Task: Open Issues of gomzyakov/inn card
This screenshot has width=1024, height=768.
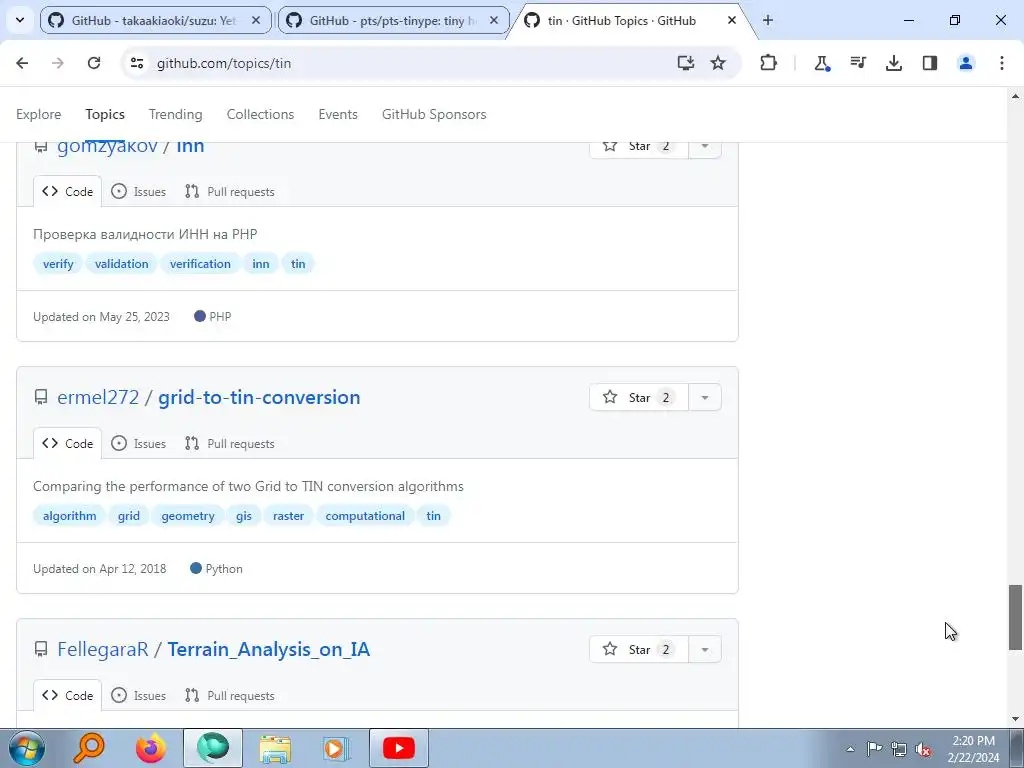Action: [138, 191]
